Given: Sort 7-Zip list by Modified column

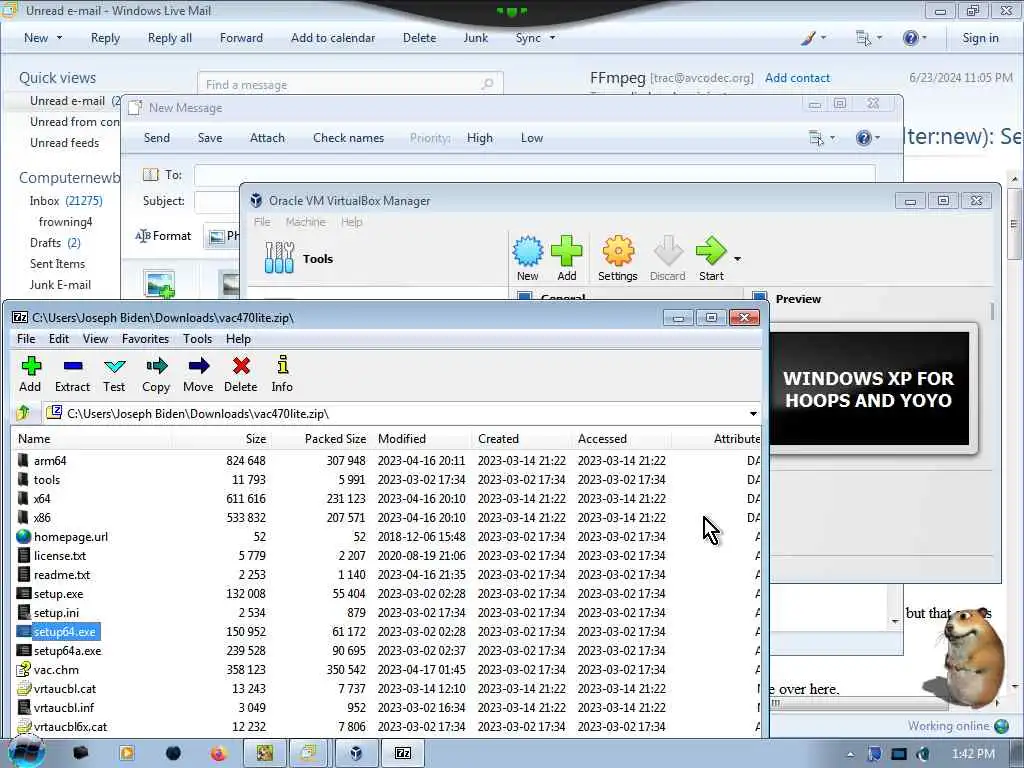Looking at the screenshot, I should click(x=402, y=439).
